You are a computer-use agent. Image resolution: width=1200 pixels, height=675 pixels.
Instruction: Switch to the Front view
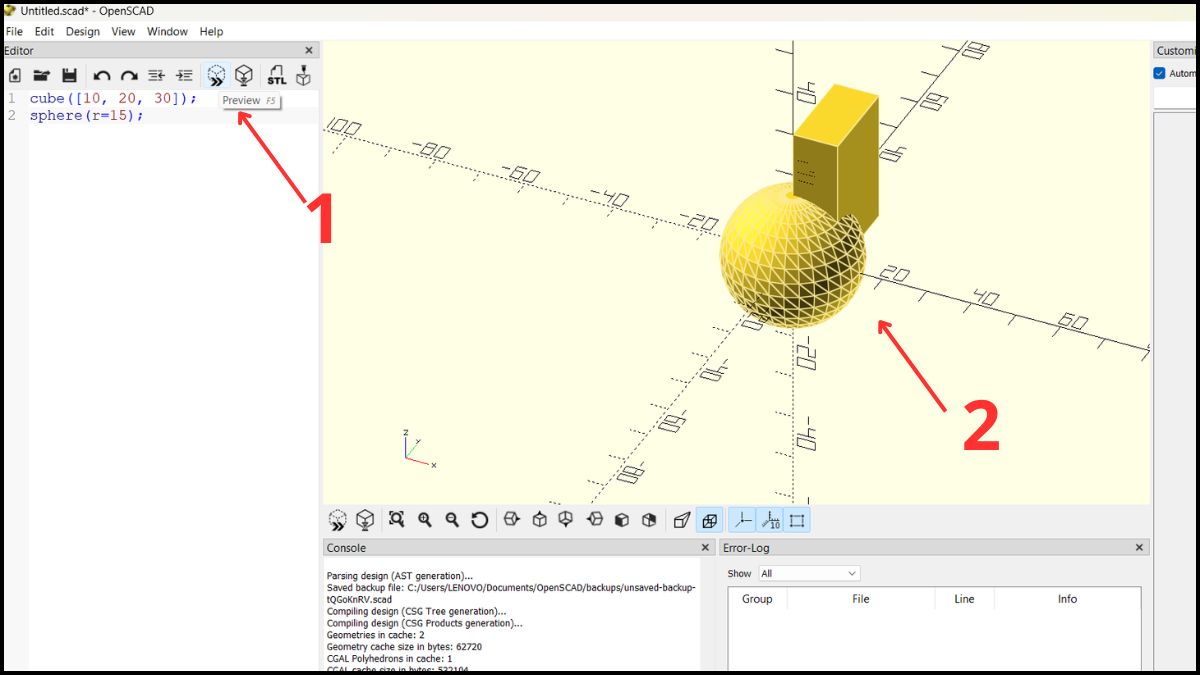[x=622, y=519]
